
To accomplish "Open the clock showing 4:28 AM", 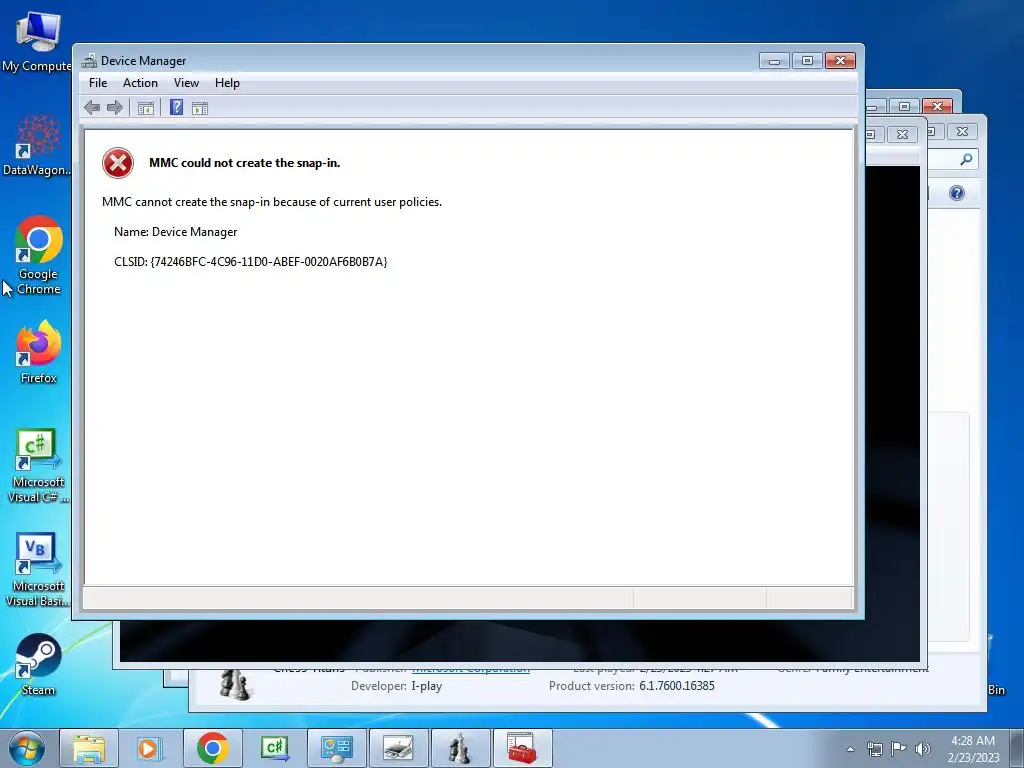I will (973, 748).
